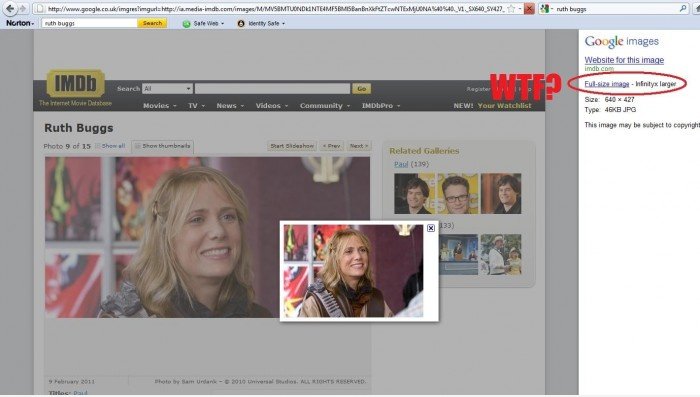
Task: Click the Norton Identity Safe icon
Action: (x=241, y=24)
